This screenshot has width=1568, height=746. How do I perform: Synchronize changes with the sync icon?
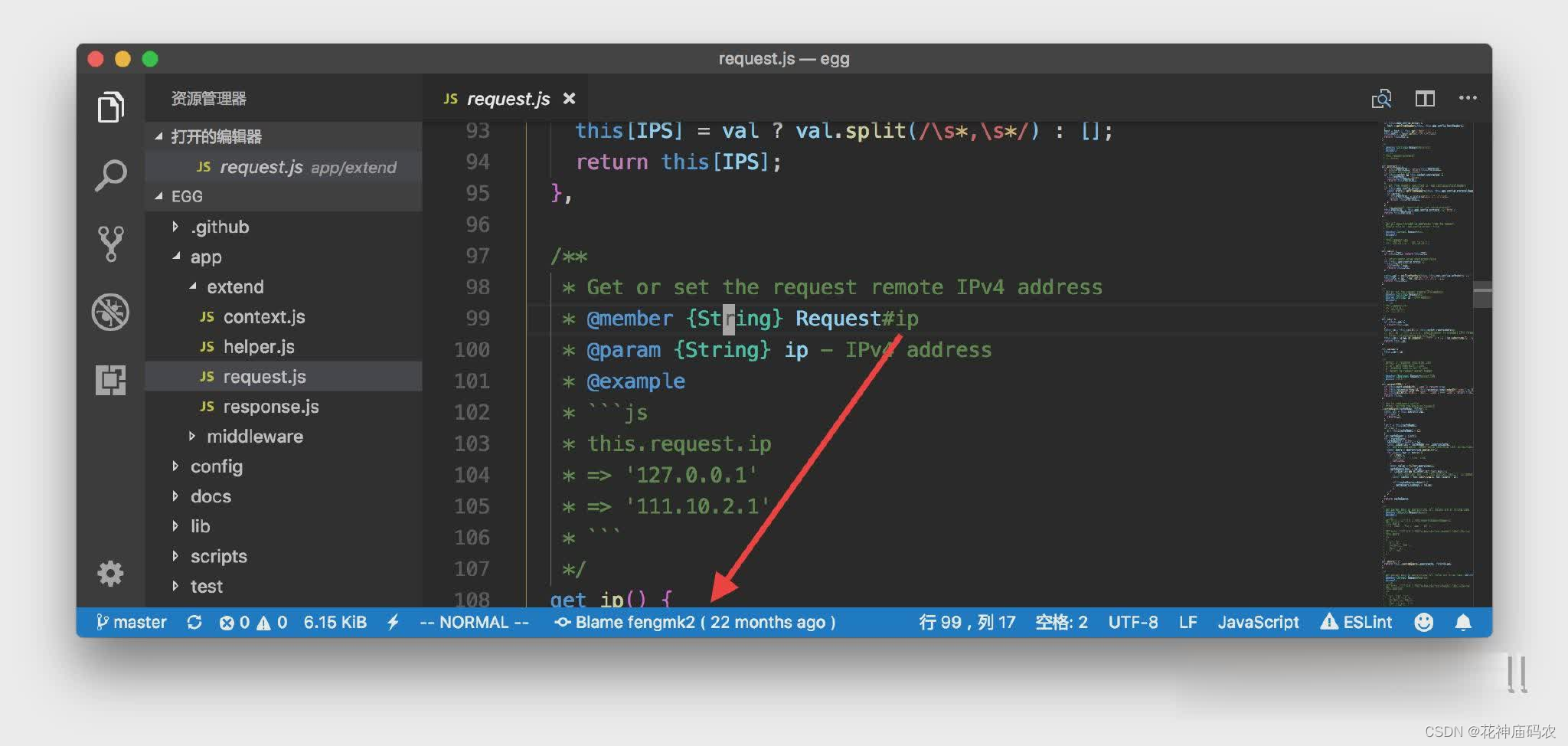coord(194,622)
